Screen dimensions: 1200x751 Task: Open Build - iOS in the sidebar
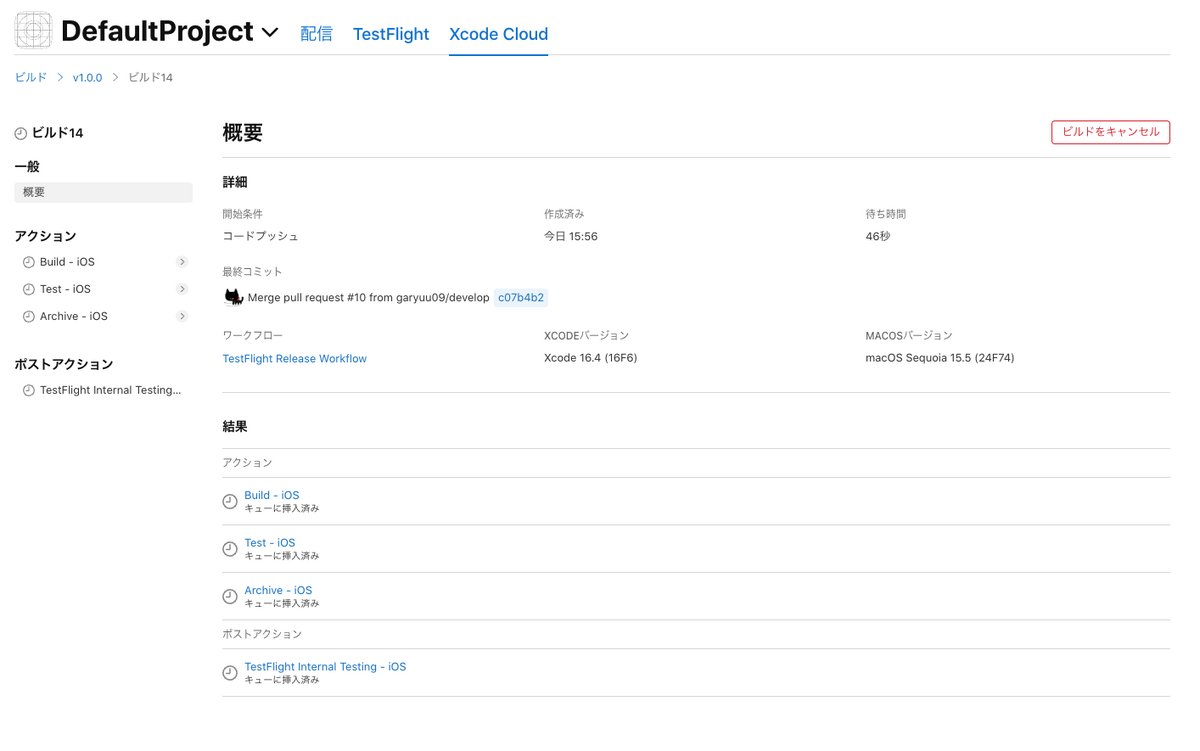point(67,262)
